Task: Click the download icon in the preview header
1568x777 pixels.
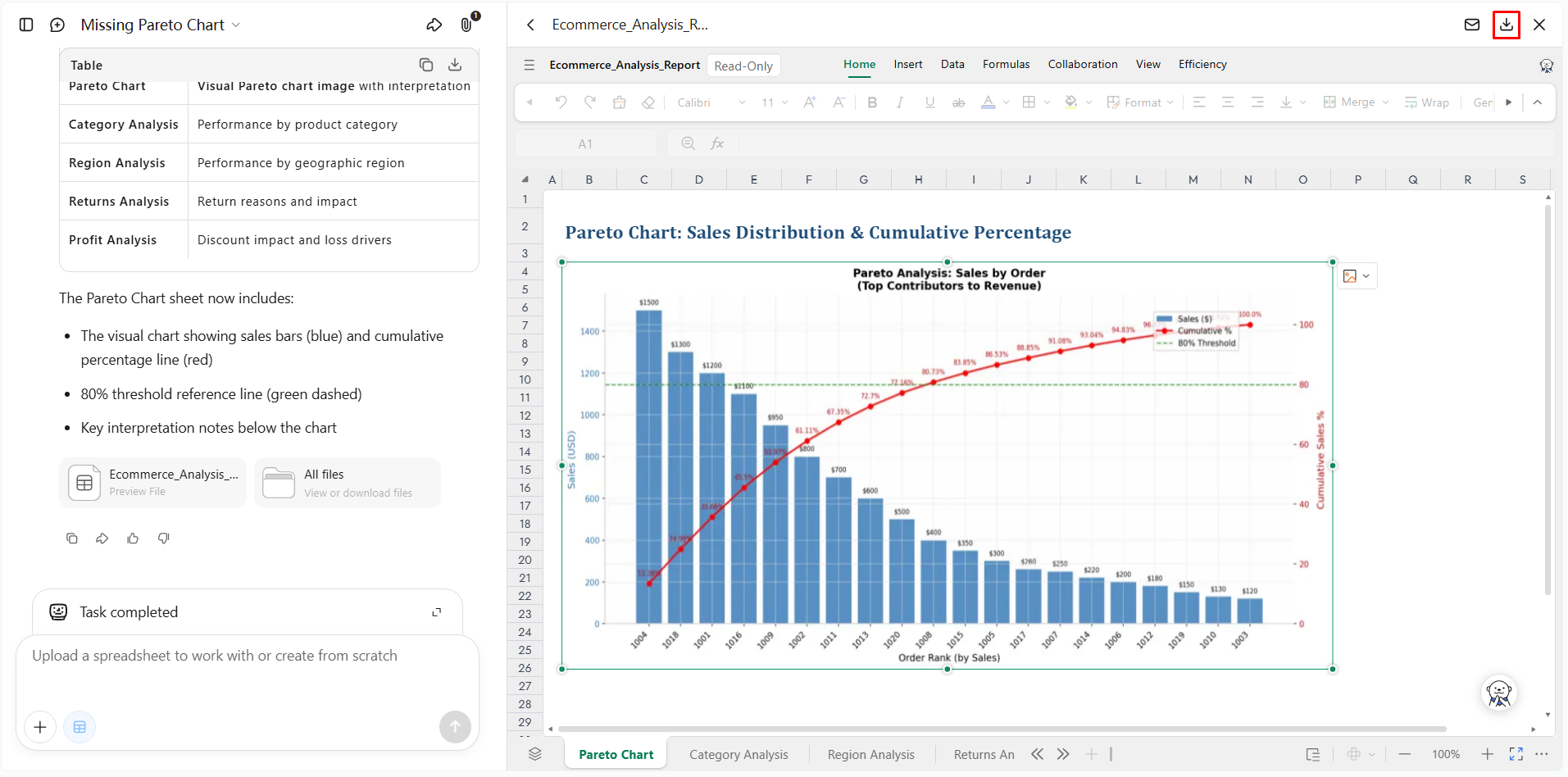Action: (1507, 25)
